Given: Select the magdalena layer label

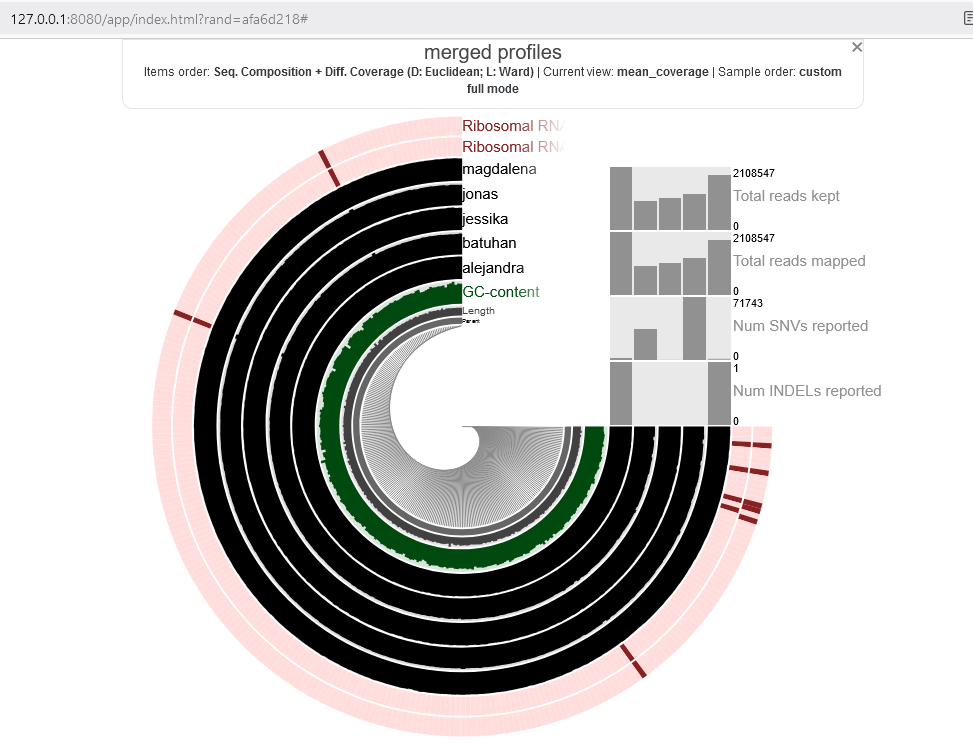Looking at the screenshot, I should [x=499, y=170].
